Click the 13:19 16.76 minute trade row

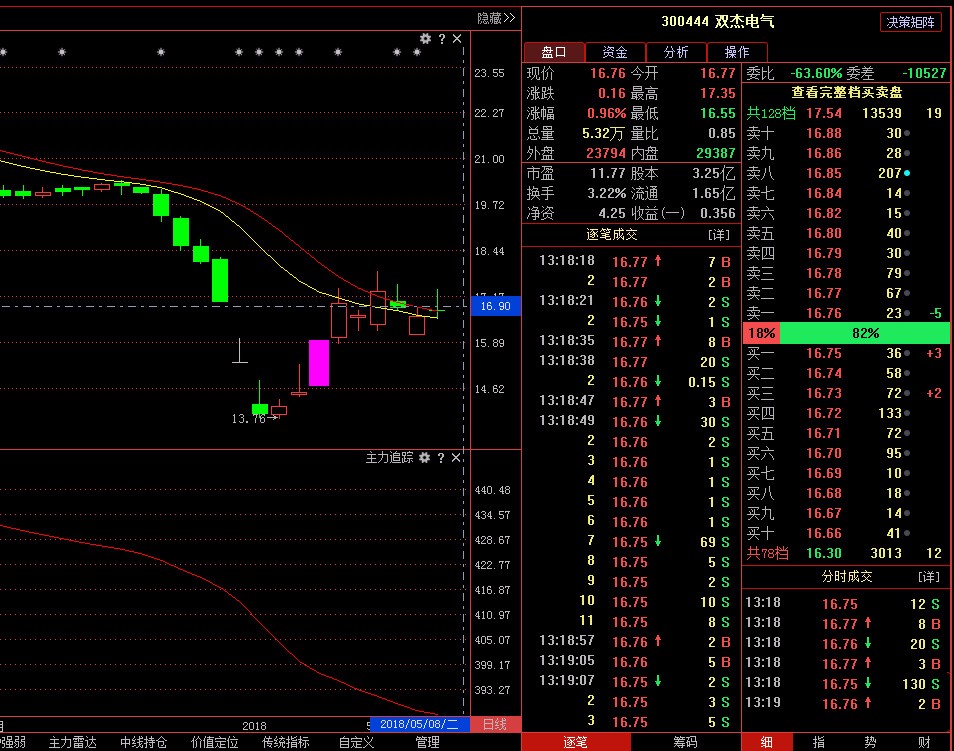pos(846,704)
